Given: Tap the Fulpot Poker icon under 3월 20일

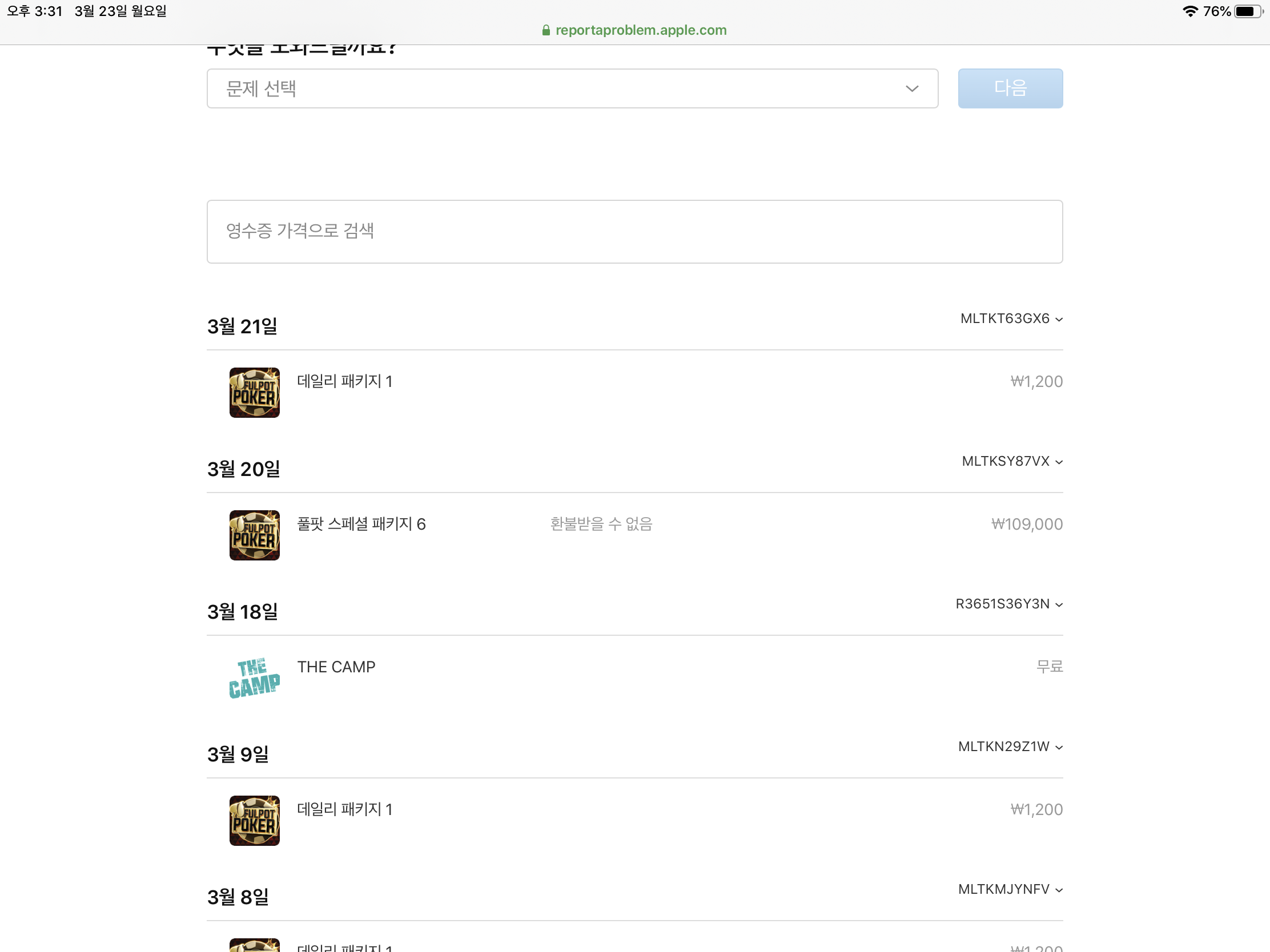Looking at the screenshot, I should point(254,535).
